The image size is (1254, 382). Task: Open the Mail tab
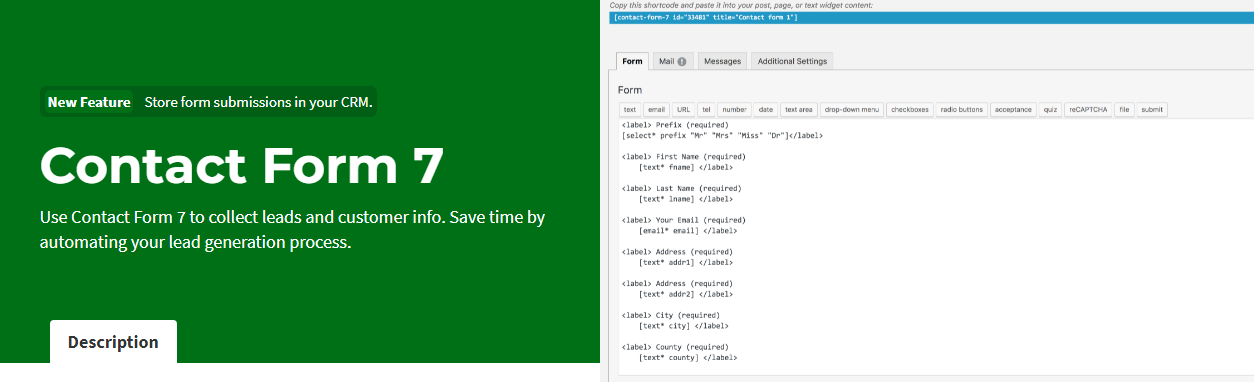[672, 61]
